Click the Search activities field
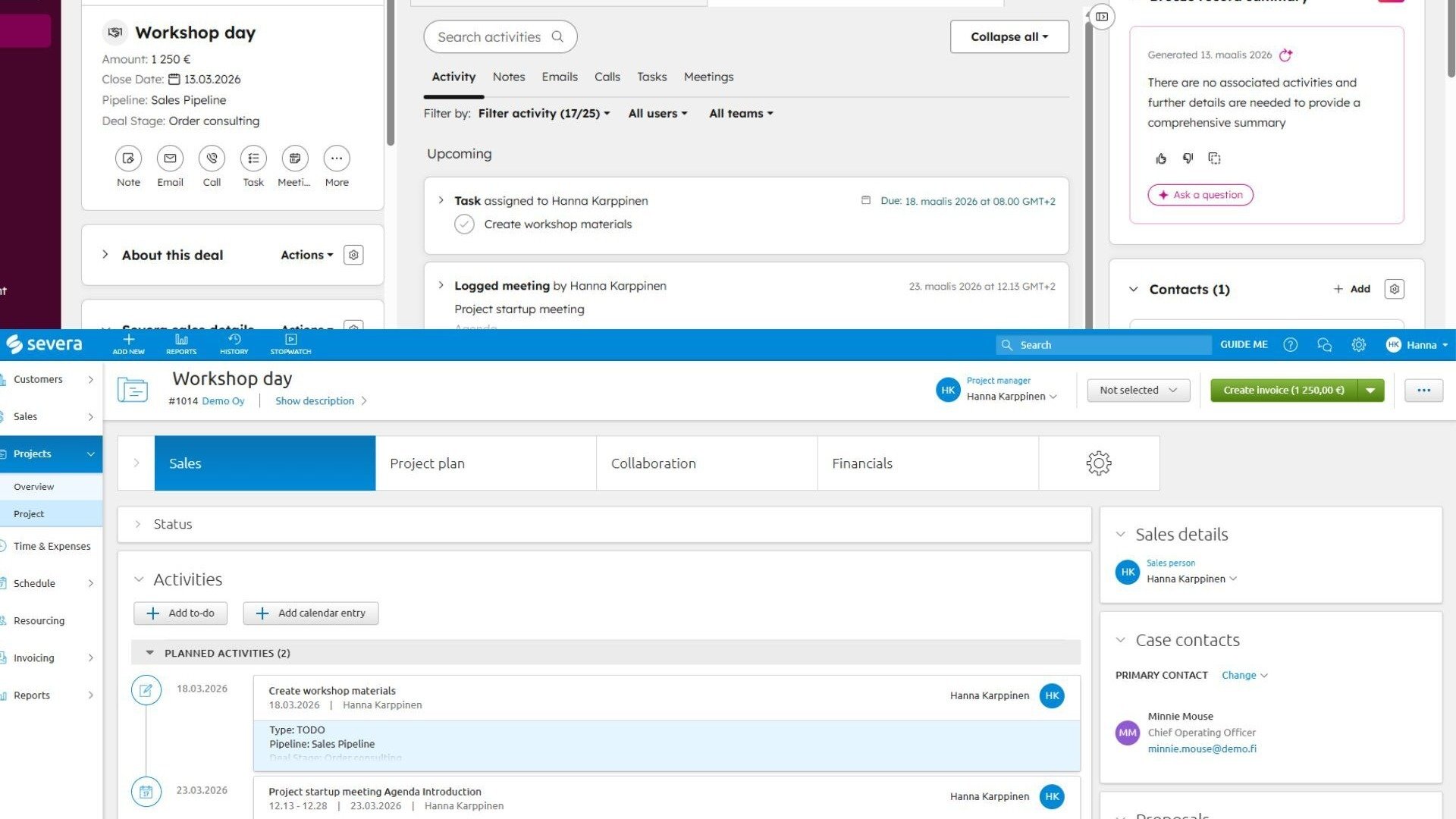 [x=490, y=37]
